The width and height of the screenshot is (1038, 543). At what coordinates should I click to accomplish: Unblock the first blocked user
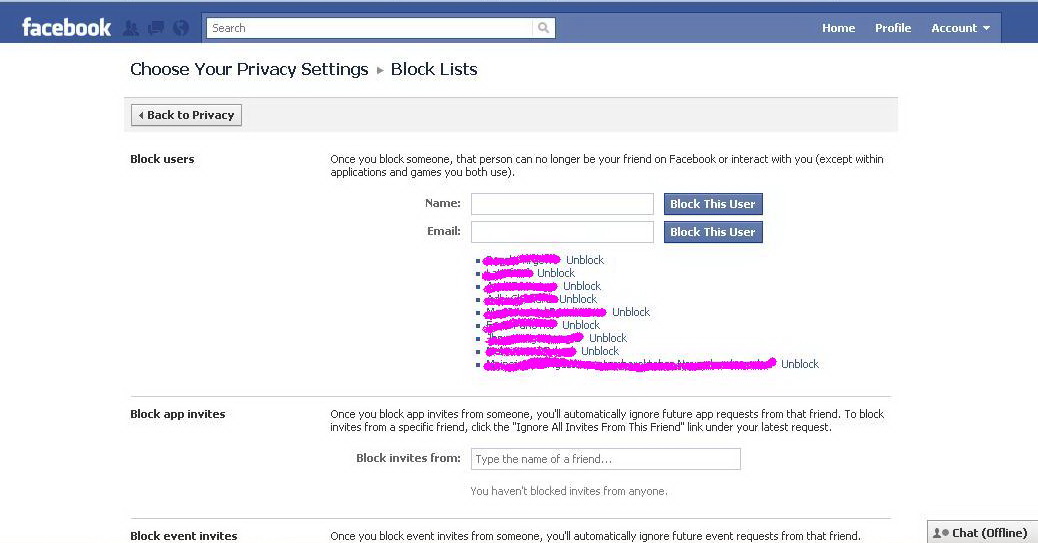point(585,260)
